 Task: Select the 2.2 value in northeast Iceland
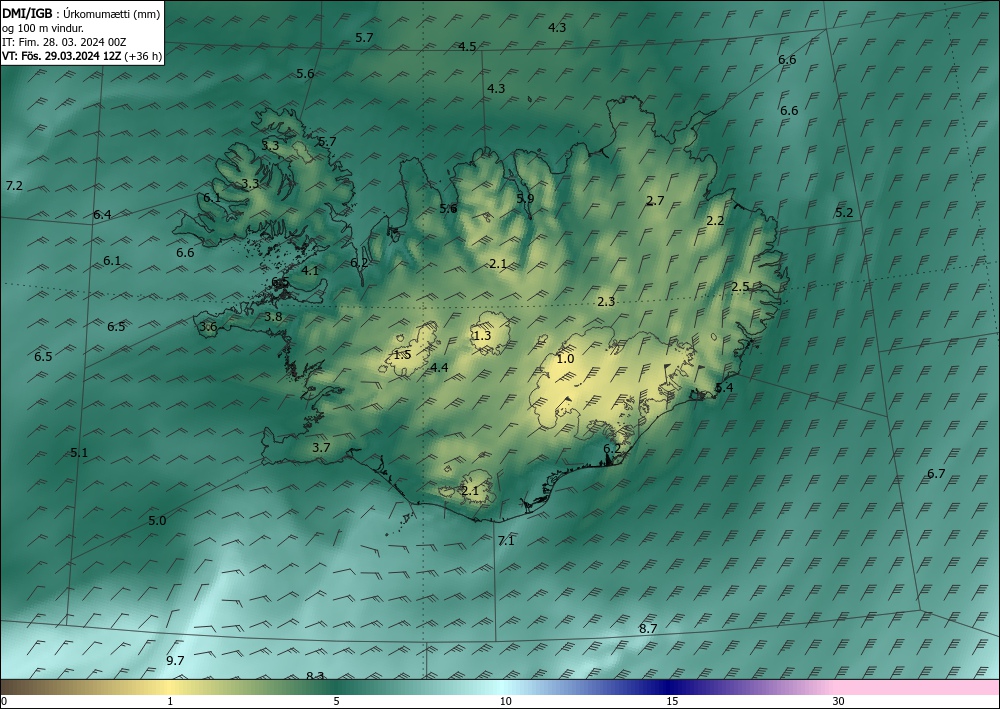pos(716,220)
